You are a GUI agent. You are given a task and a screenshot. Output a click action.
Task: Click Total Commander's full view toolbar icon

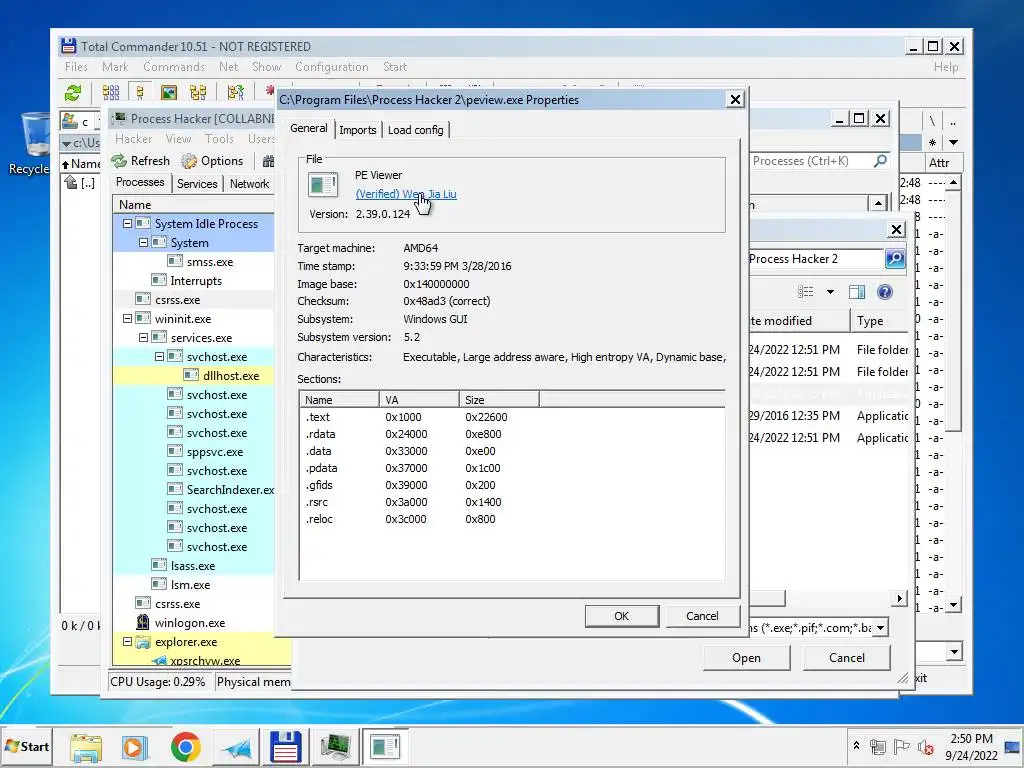pos(140,93)
